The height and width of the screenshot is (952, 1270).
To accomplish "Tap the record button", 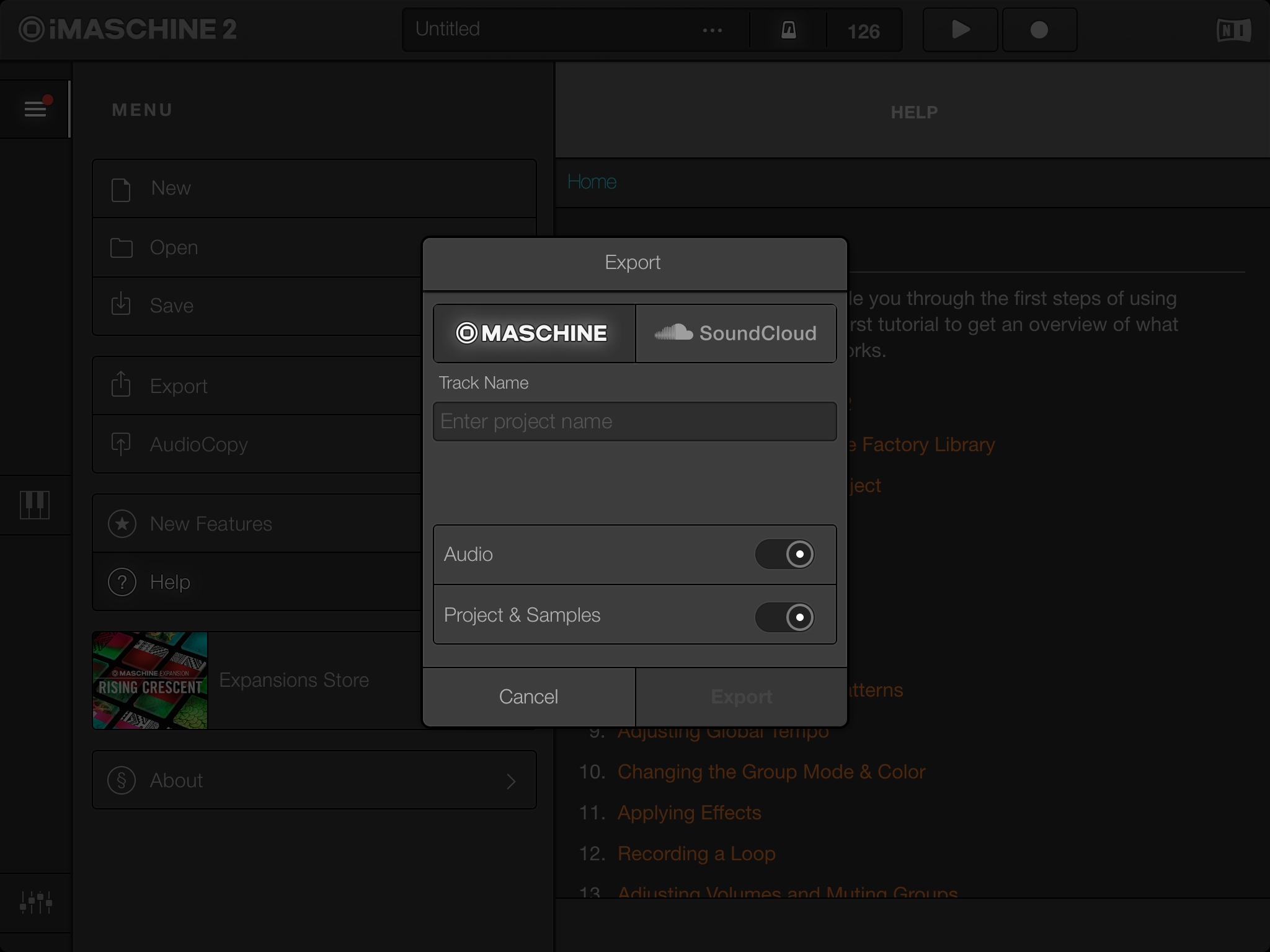I will (1039, 30).
